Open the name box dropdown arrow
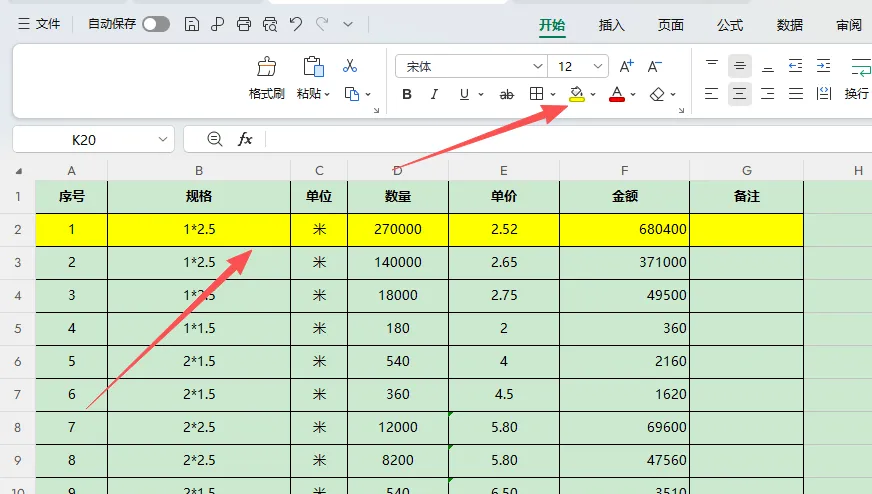The image size is (872, 494). click(x=163, y=139)
